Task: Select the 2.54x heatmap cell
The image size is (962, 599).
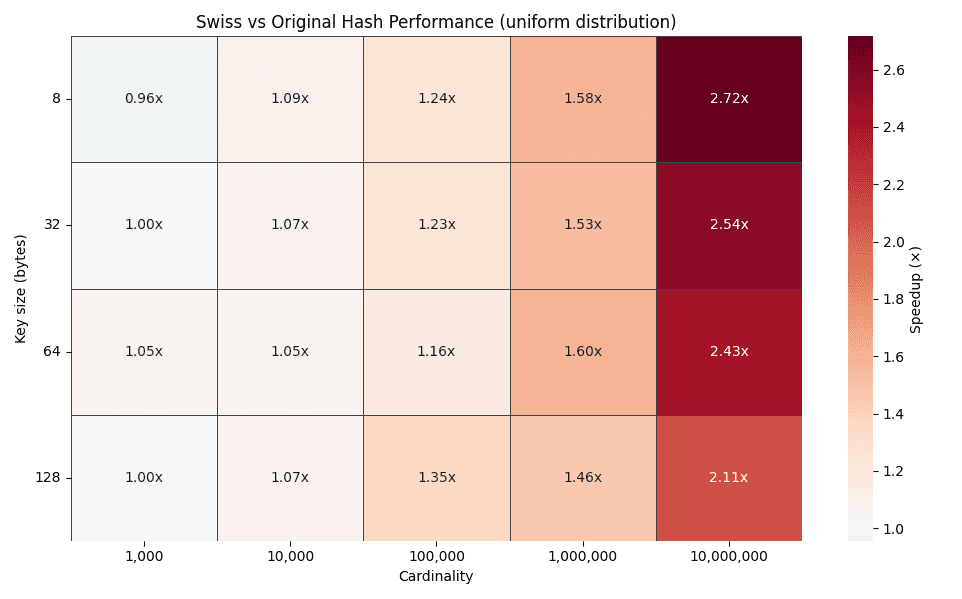Action: click(729, 225)
